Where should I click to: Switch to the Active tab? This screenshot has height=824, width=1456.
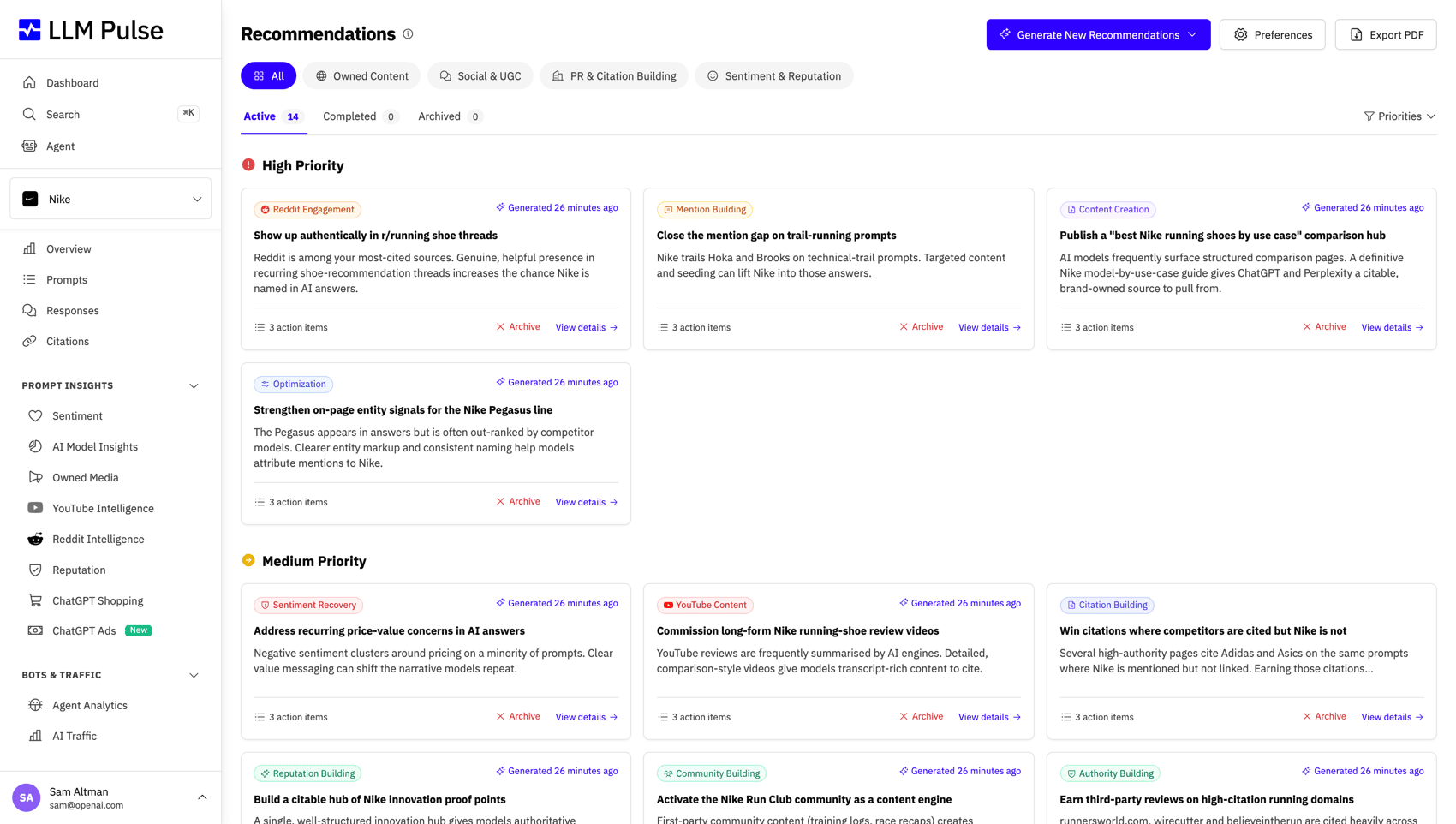[x=273, y=117]
